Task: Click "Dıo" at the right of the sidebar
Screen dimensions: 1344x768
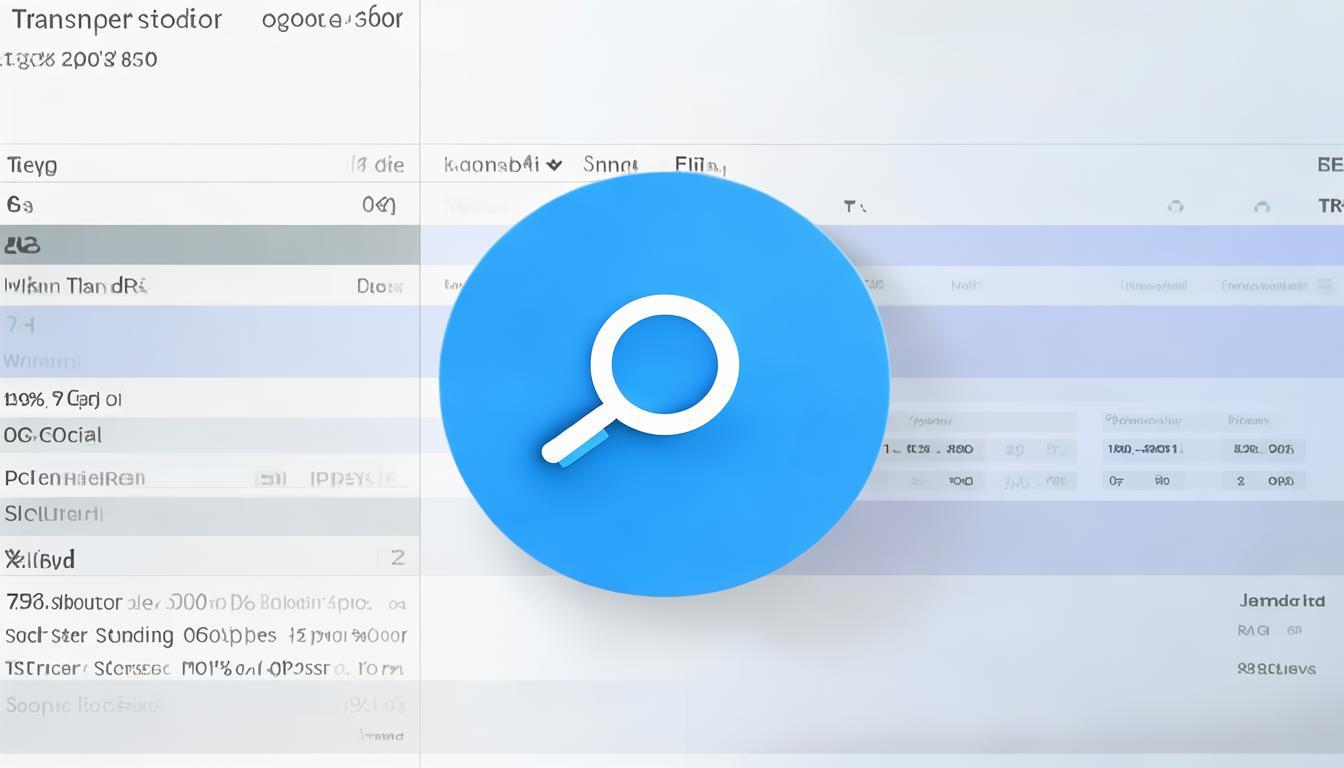Action: coord(379,286)
